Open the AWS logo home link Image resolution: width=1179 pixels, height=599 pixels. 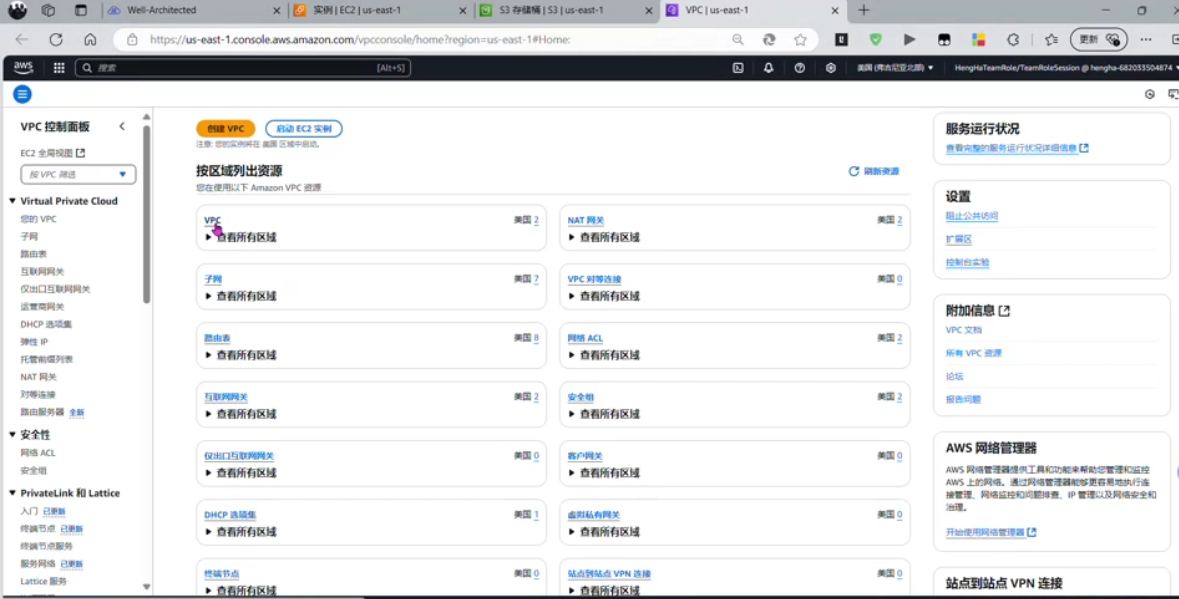pos(23,67)
